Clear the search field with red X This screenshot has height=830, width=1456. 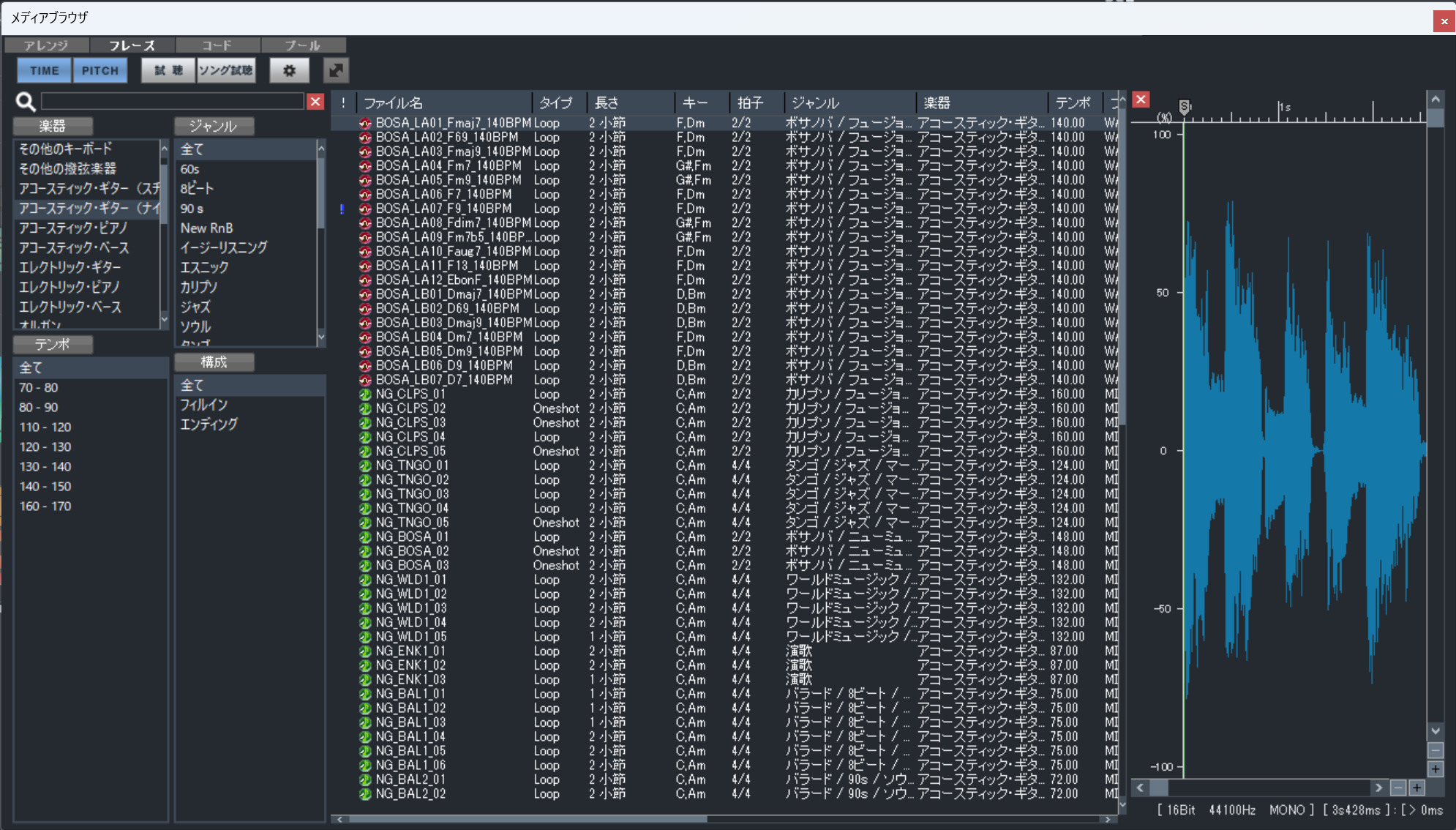(x=315, y=101)
